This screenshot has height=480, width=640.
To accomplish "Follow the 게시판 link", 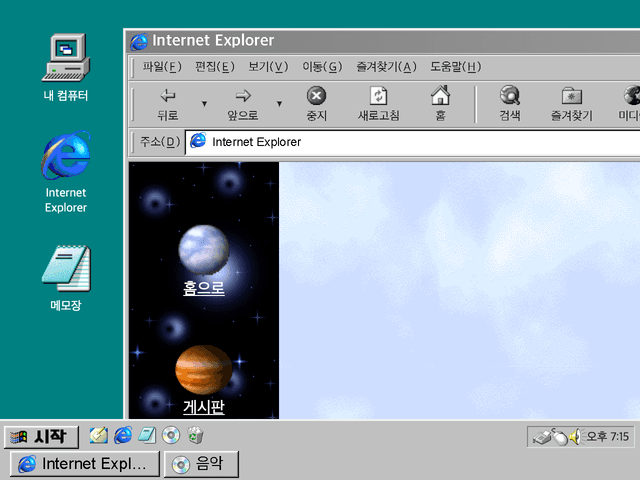I will [x=204, y=407].
